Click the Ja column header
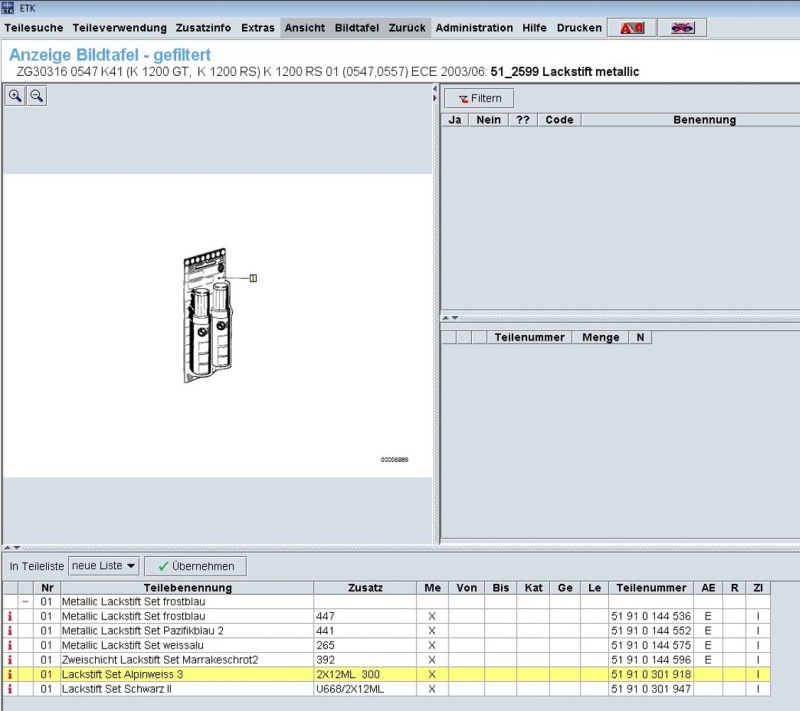The width and height of the screenshot is (800, 711). [455, 120]
